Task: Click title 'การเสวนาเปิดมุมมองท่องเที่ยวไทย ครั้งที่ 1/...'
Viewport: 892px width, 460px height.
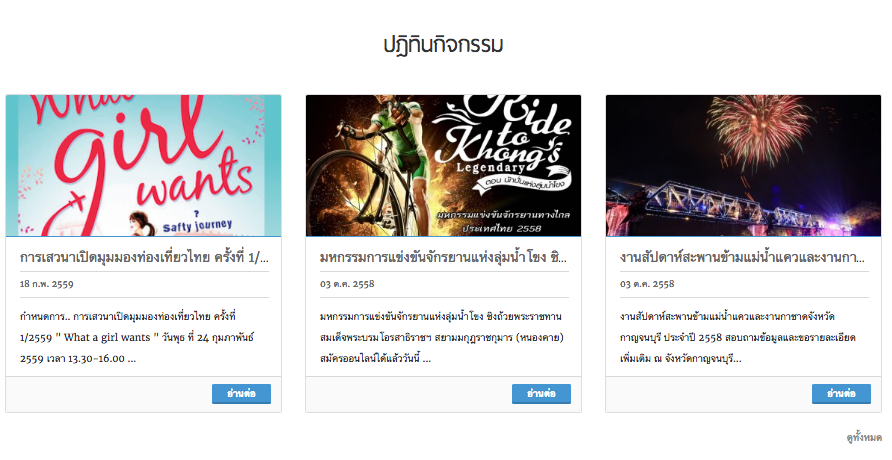Action: pyautogui.click(x=144, y=258)
